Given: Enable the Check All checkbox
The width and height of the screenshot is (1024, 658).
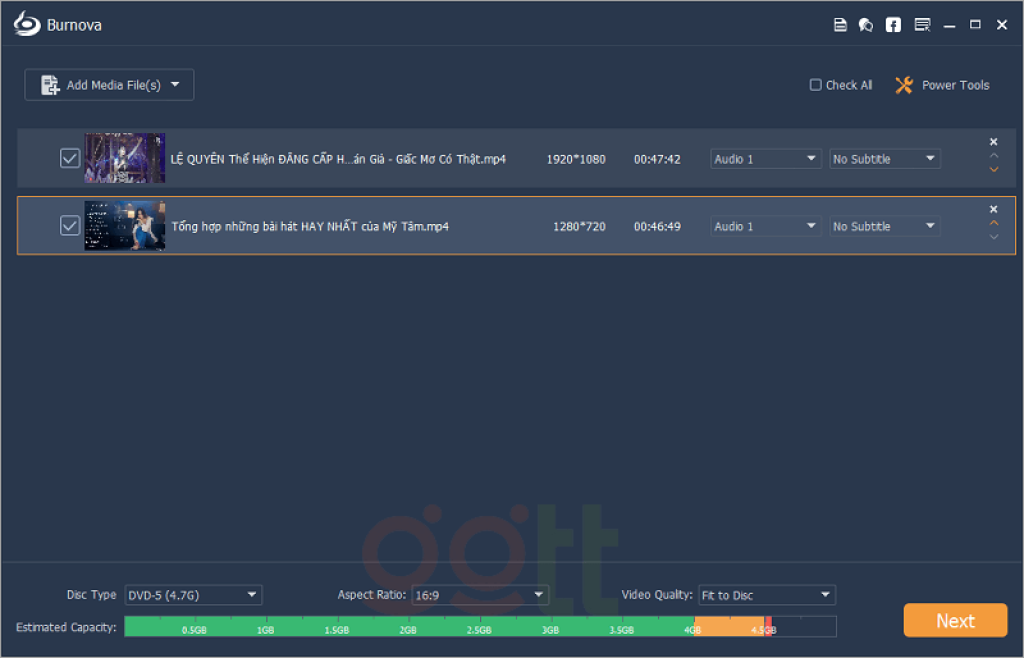Looking at the screenshot, I should pos(816,85).
